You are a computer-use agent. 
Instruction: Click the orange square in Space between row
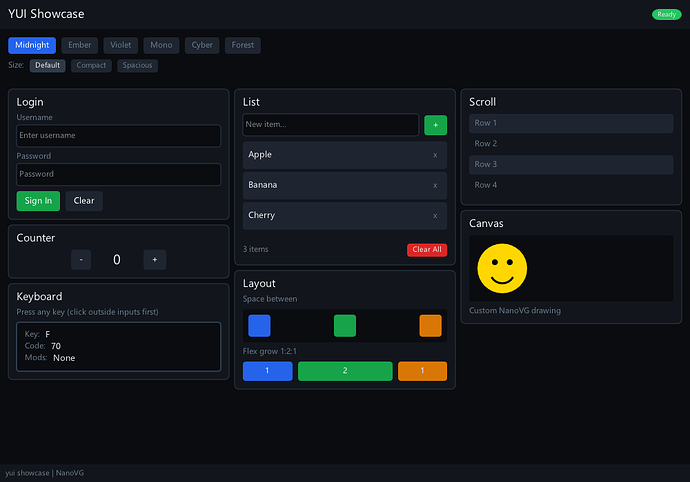tap(430, 326)
